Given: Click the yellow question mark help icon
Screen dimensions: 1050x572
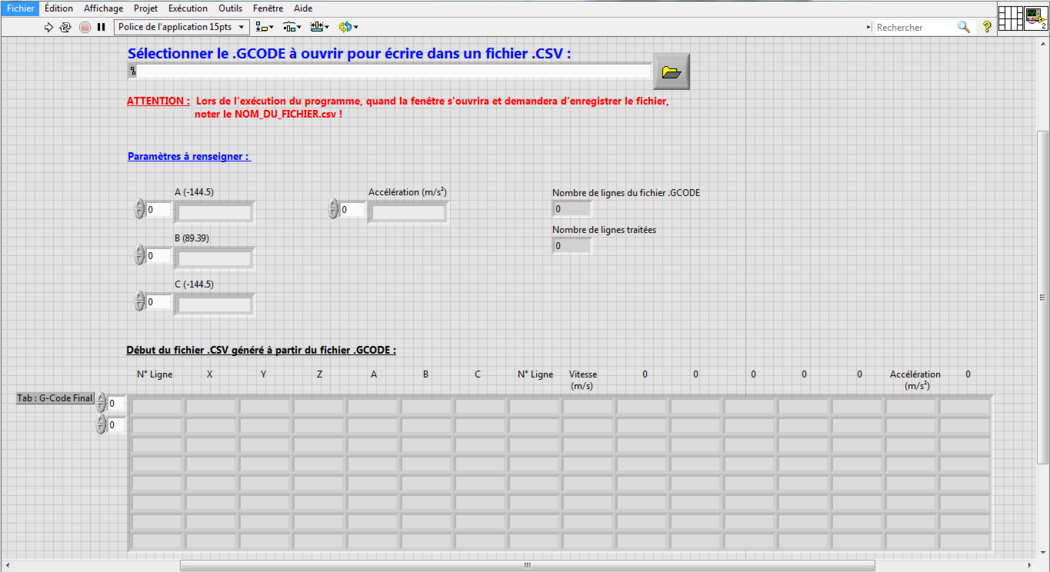Looking at the screenshot, I should (x=986, y=27).
